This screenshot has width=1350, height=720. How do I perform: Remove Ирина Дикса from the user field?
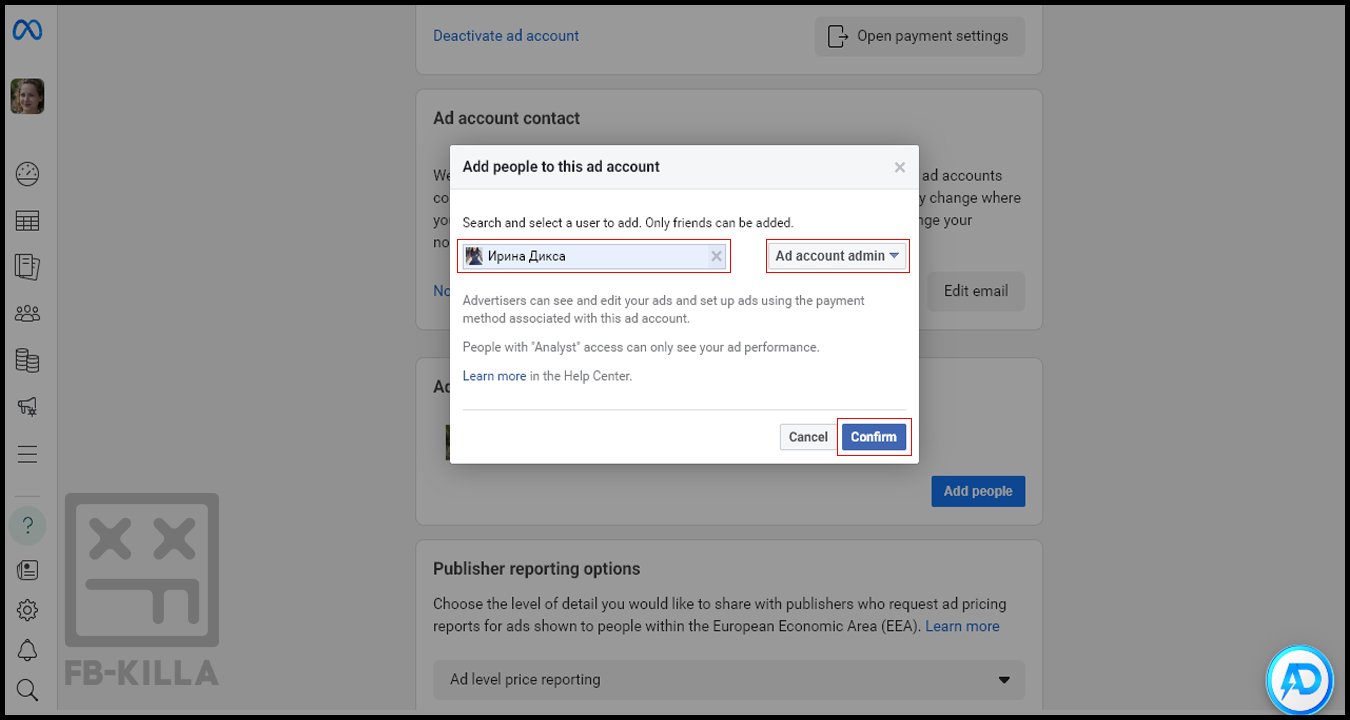(x=716, y=257)
